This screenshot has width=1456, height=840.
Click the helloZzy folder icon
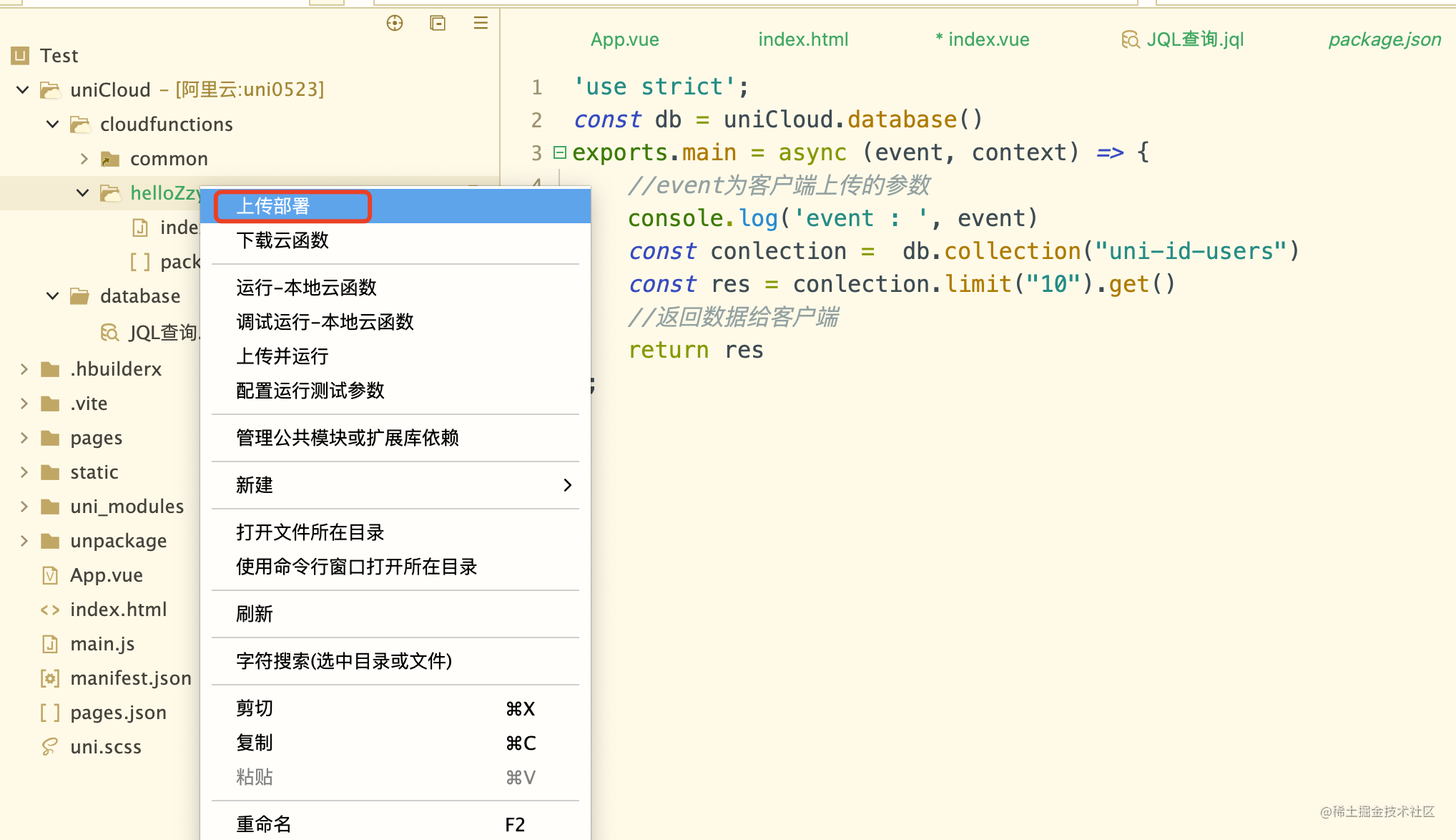(x=110, y=193)
